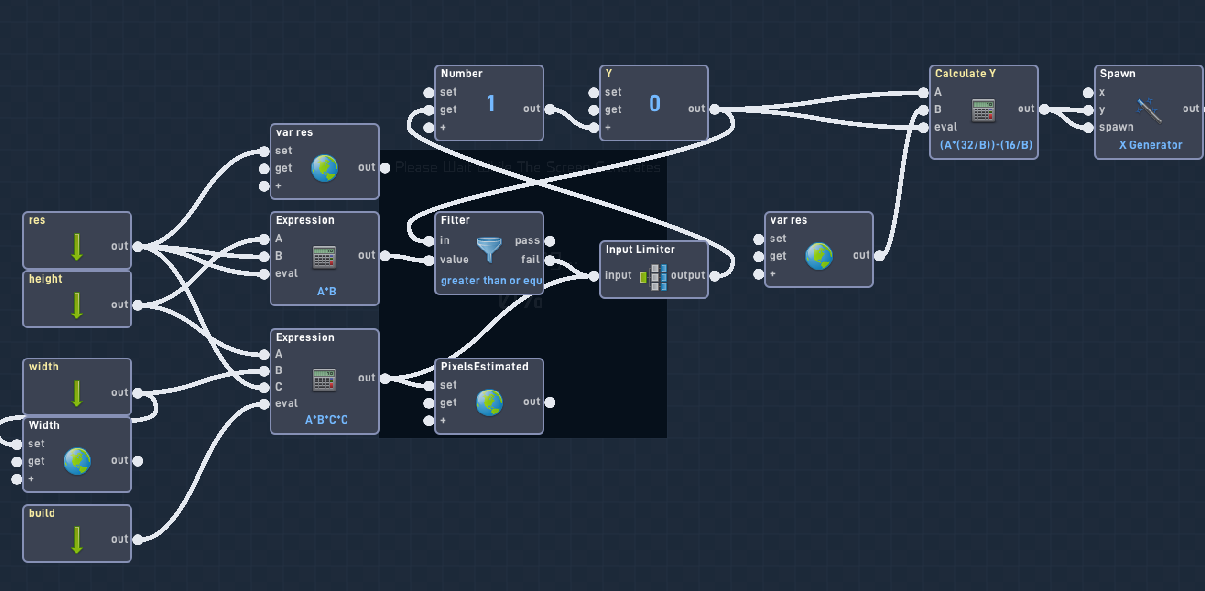Click the x port of Spawn node
This screenshot has height=591, width=1205.
tap(1088, 92)
